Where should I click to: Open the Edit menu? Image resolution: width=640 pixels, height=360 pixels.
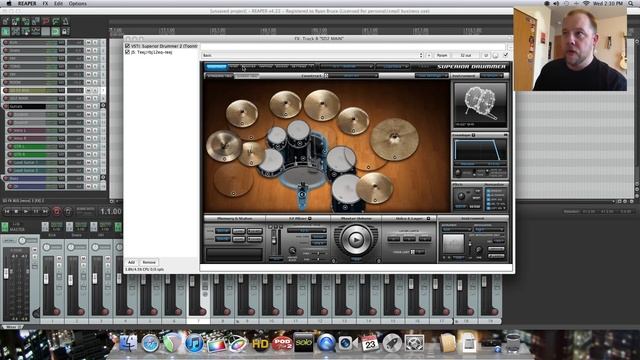pos(58,3)
